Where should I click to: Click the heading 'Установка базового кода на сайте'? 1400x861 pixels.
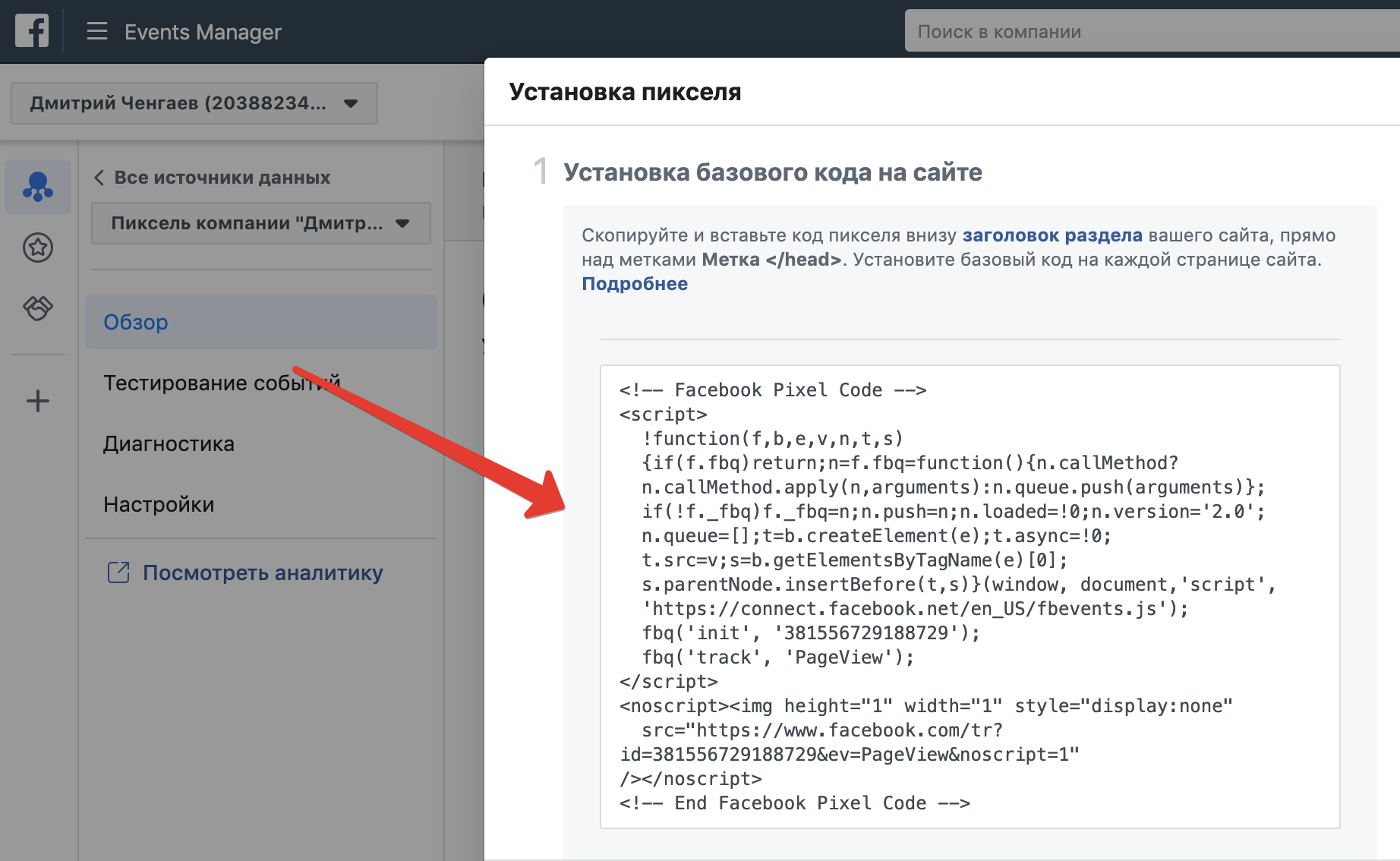pos(772,172)
